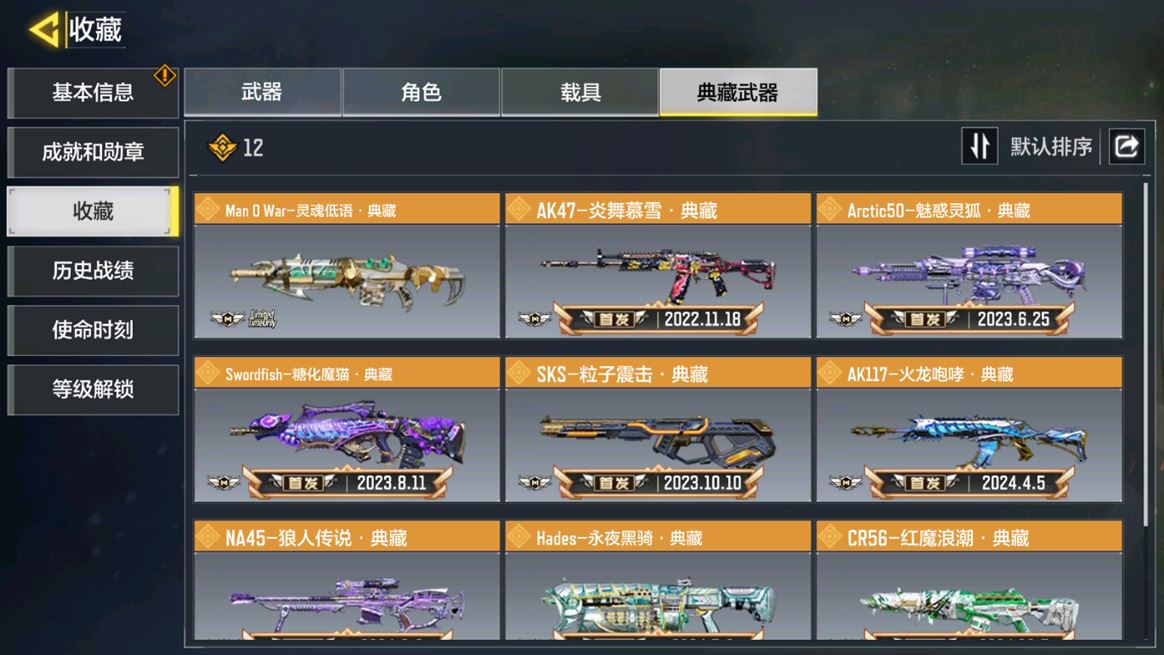Go to 使命时刻 section
The image size is (1164, 655).
click(x=93, y=330)
